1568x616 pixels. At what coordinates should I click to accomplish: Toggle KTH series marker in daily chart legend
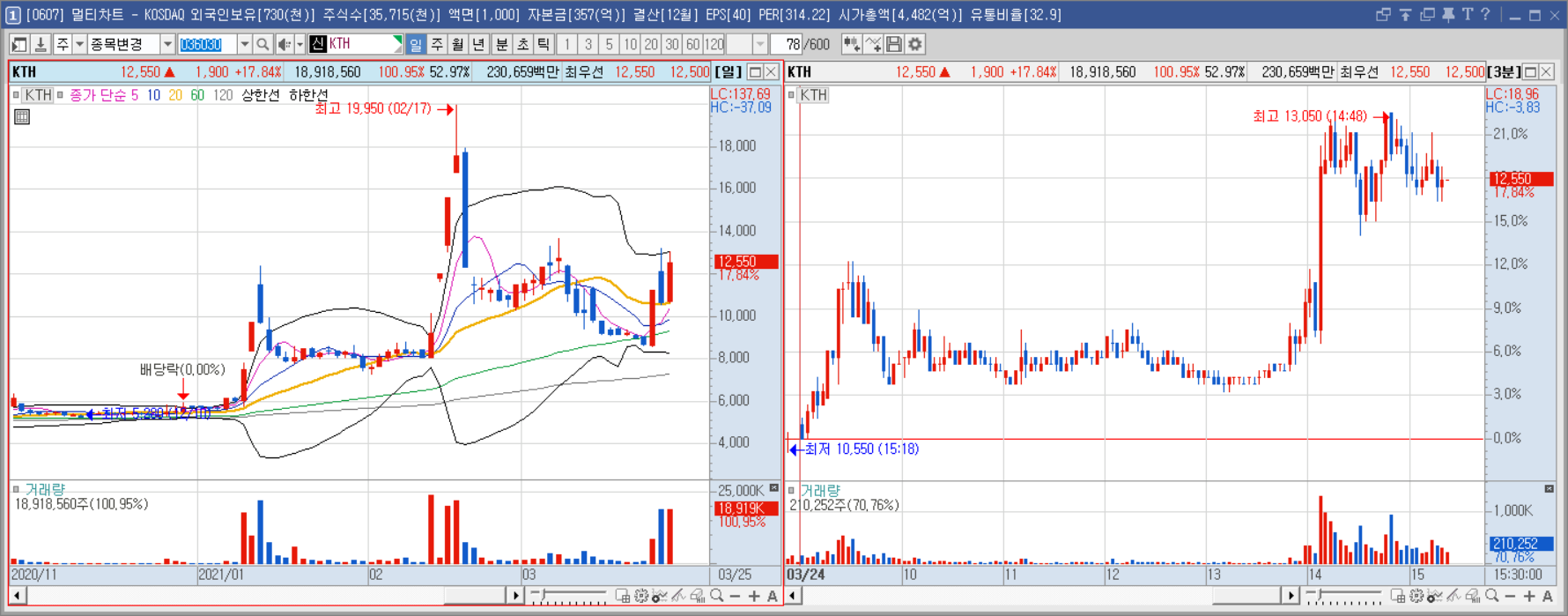pyautogui.click(x=16, y=94)
